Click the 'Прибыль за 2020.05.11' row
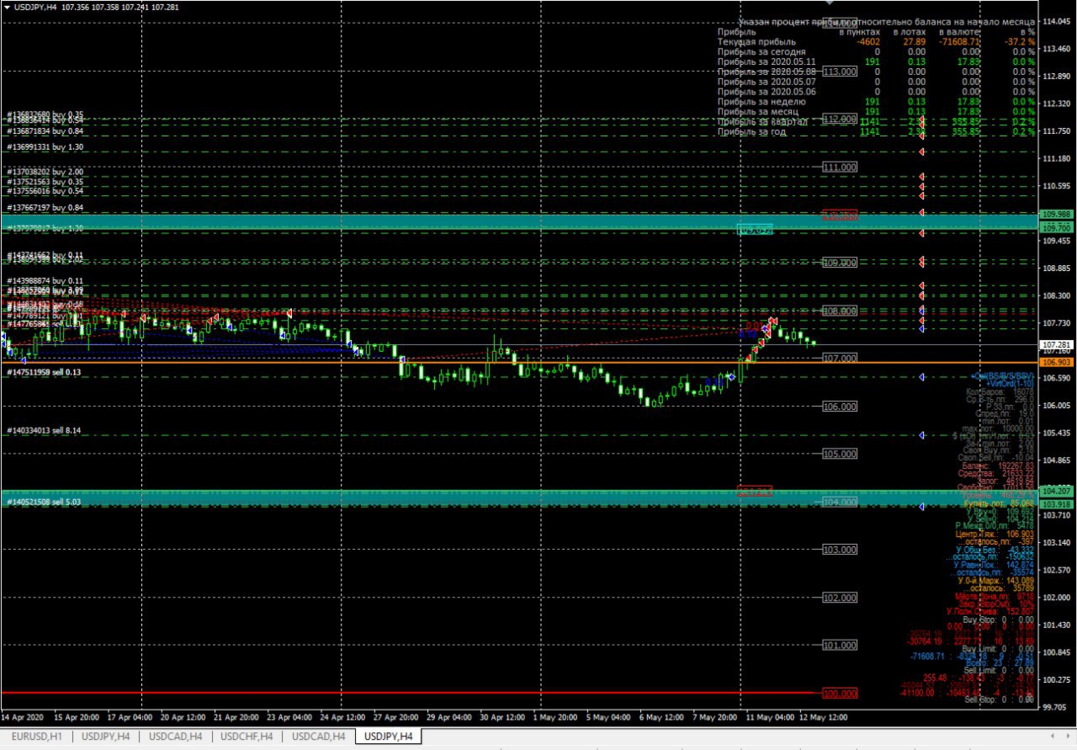This screenshot has height=750, width=1077. click(876, 62)
